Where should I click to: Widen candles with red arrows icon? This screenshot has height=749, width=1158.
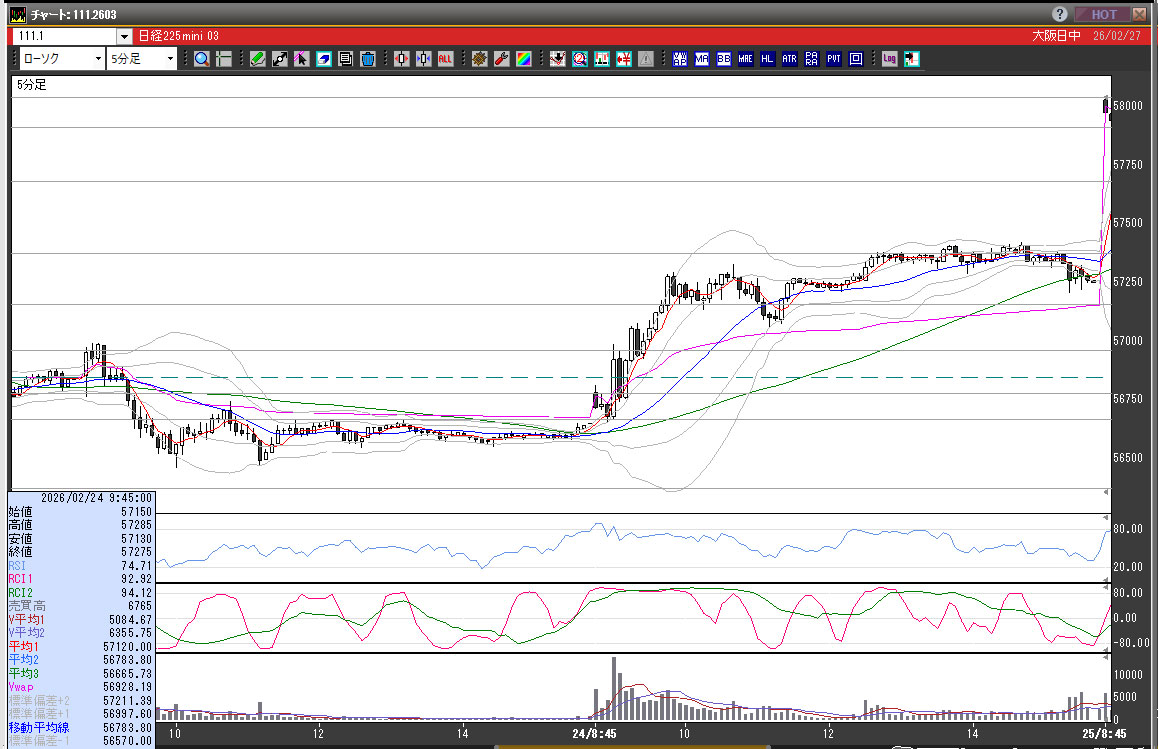(401, 59)
